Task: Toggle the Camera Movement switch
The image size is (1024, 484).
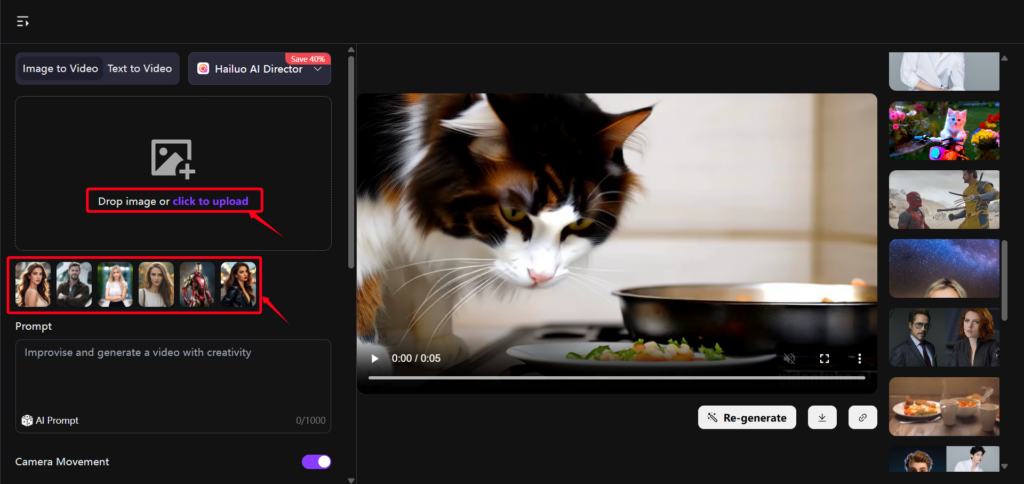Action: [x=316, y=462]
